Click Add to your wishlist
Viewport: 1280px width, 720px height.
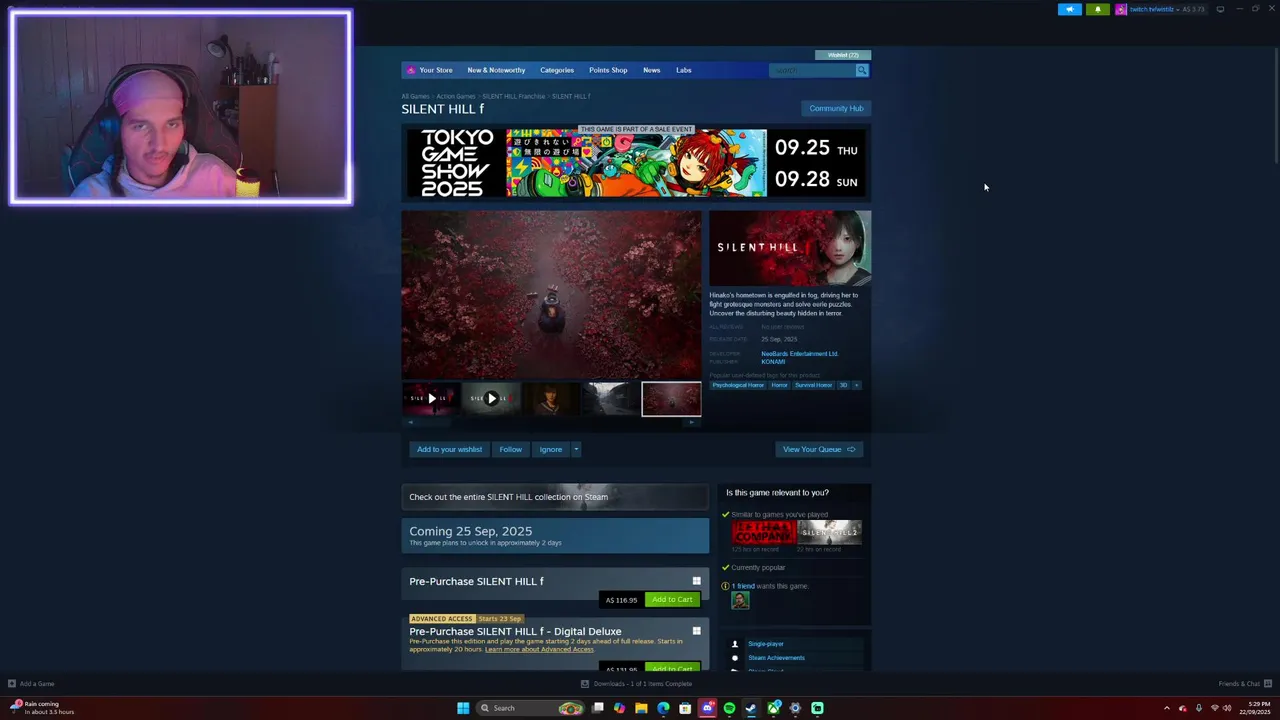449,449
